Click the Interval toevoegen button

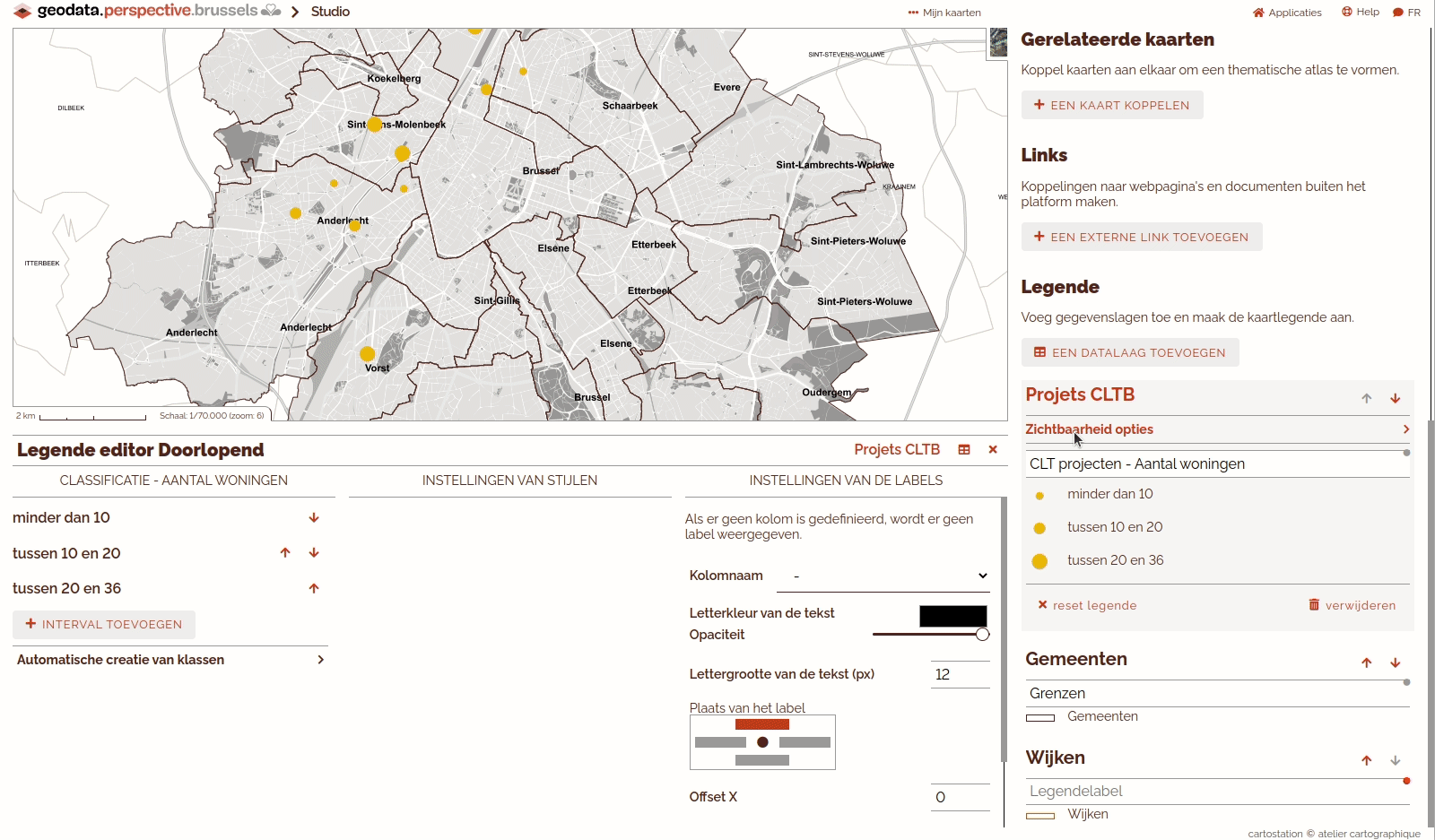[x=104, y=625]
